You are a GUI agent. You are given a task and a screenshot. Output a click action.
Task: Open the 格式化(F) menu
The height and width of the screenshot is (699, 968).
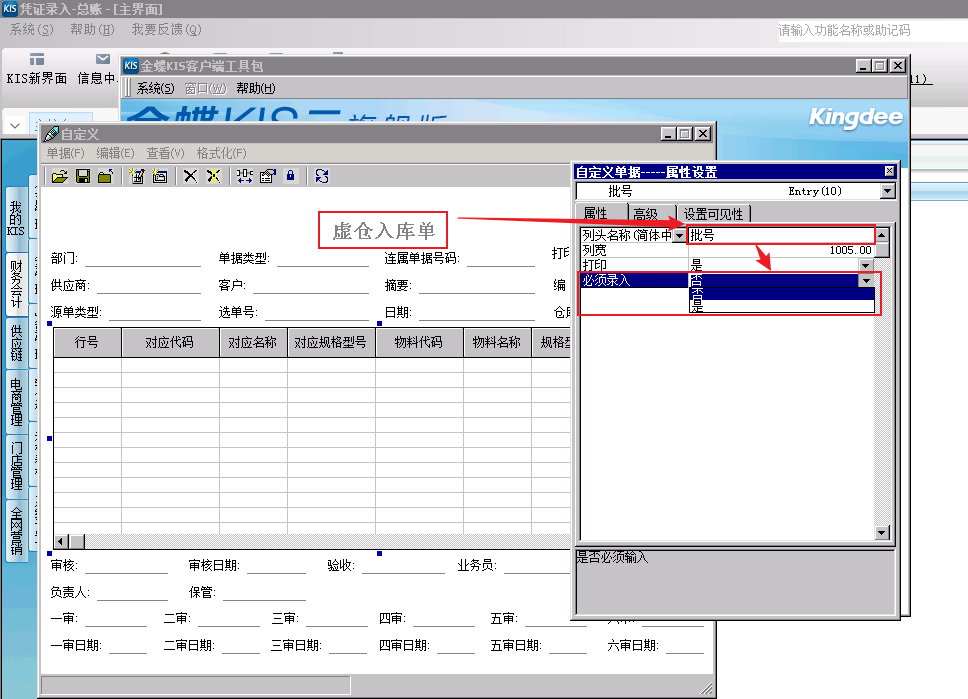pos(221,153)
